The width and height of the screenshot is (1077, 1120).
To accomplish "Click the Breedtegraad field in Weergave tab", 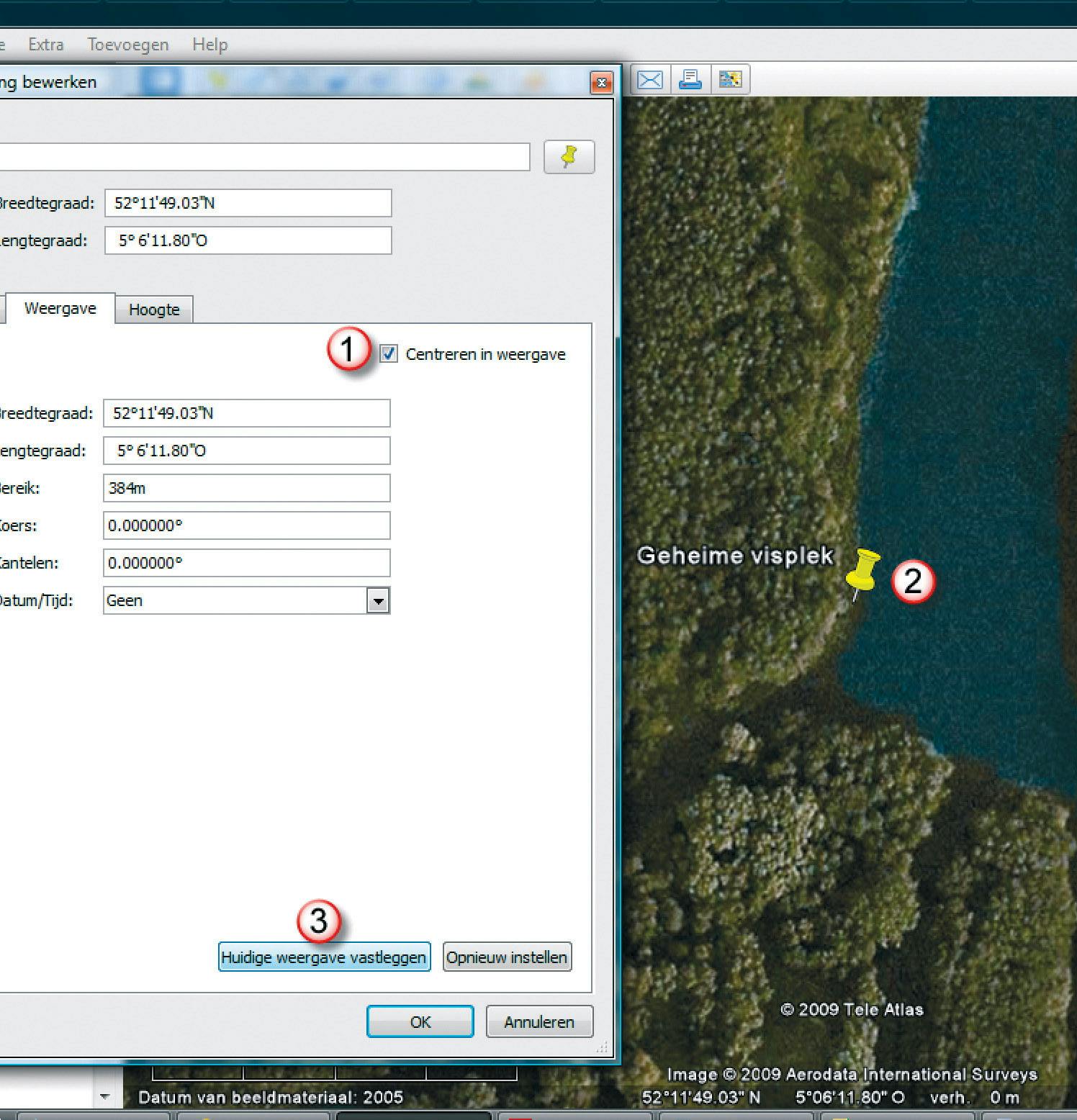I will [247, 413].
